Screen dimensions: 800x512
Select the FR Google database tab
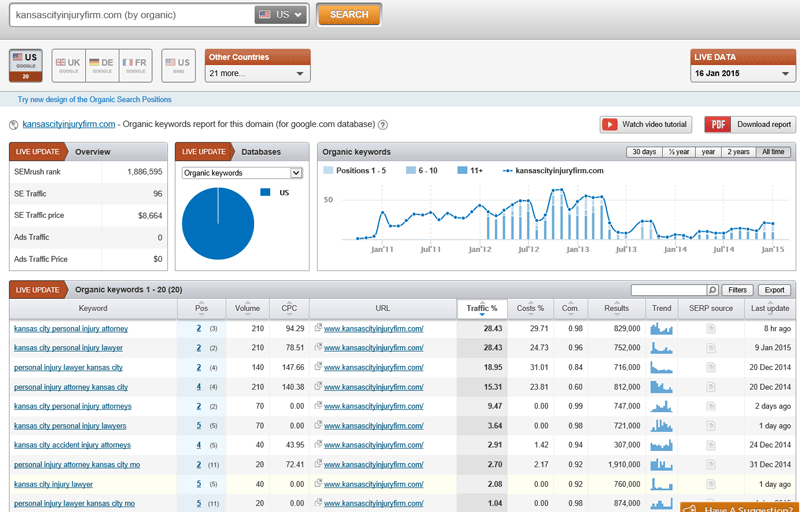coord(135,66)
